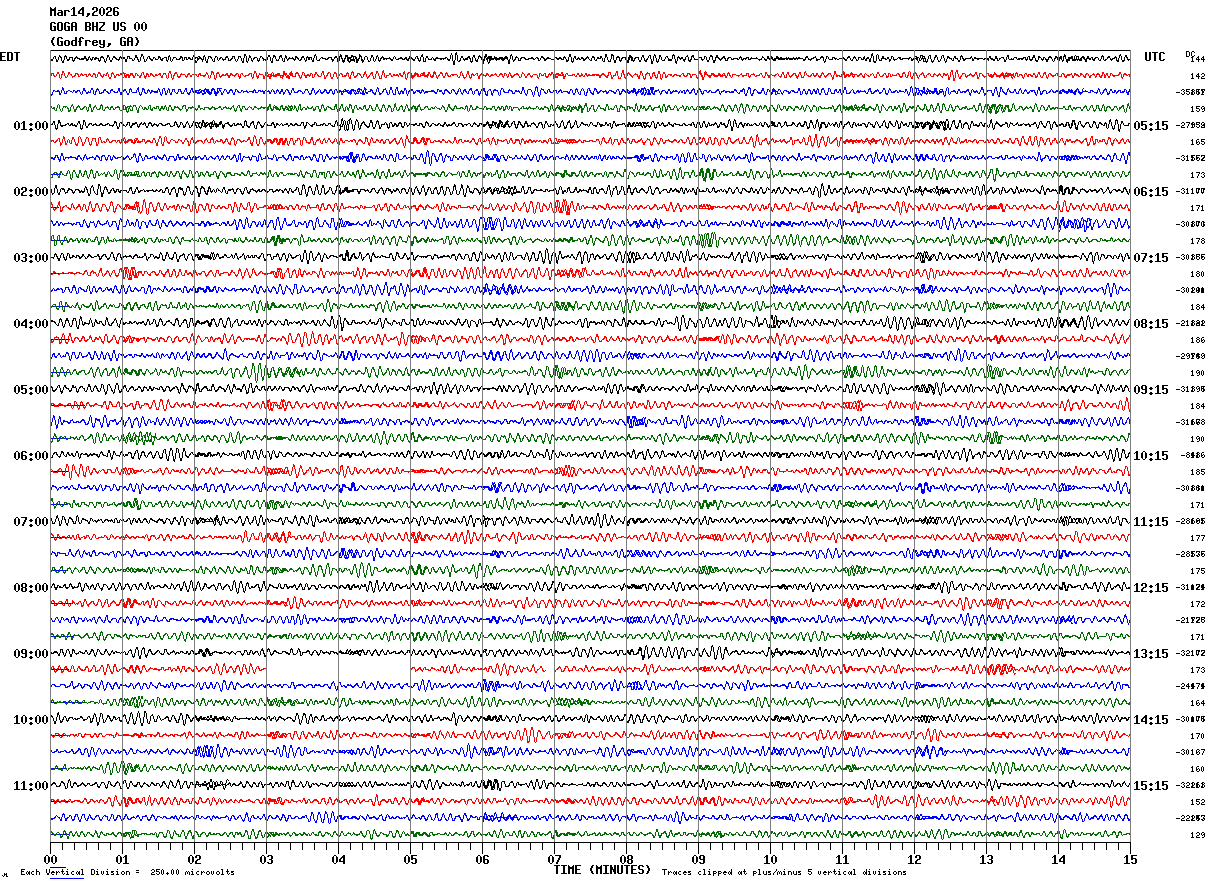Click the 11:15 UTC time label

[x=1151, y=522]
